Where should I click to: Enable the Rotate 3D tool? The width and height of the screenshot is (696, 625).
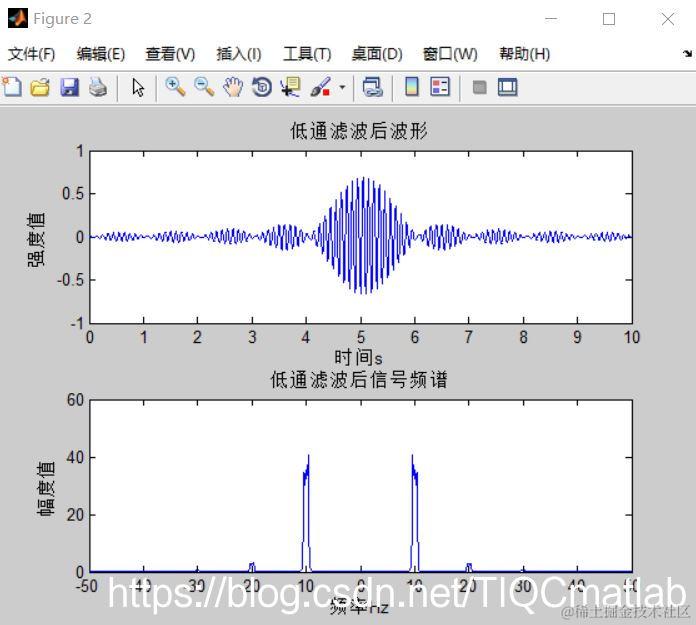[262, 87]
